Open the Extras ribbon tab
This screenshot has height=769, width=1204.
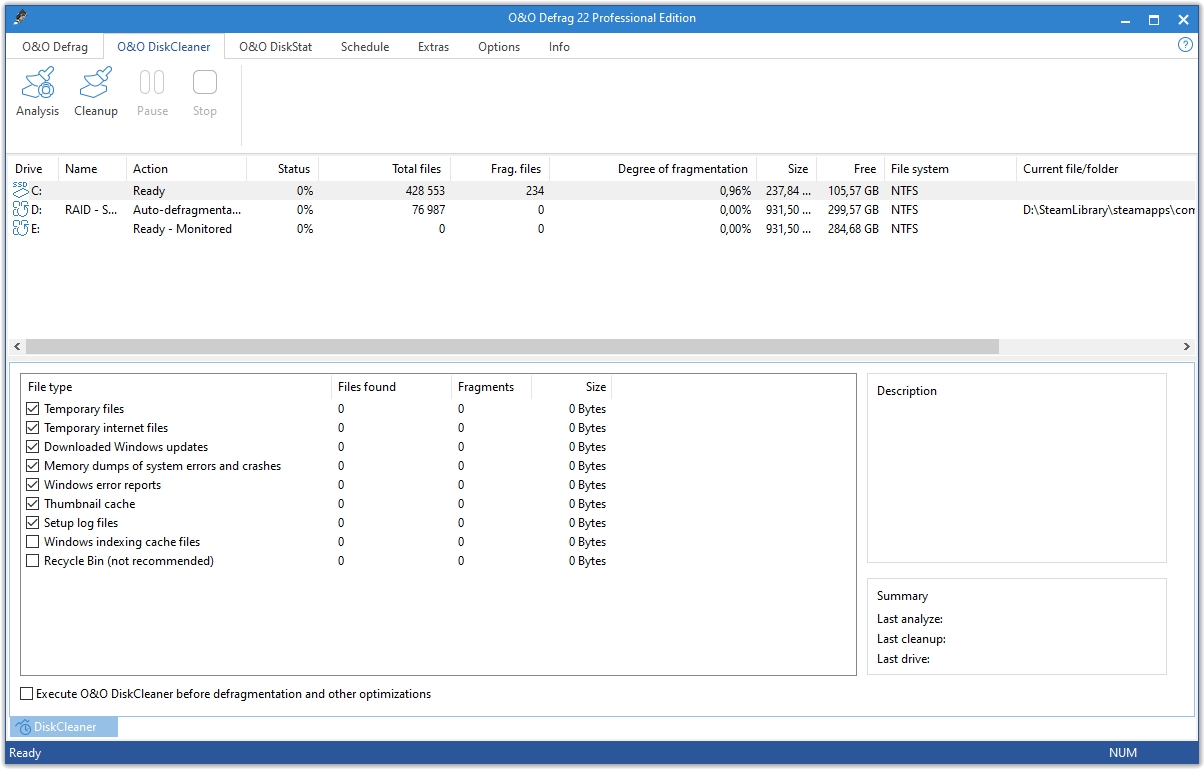click(433, 47)
